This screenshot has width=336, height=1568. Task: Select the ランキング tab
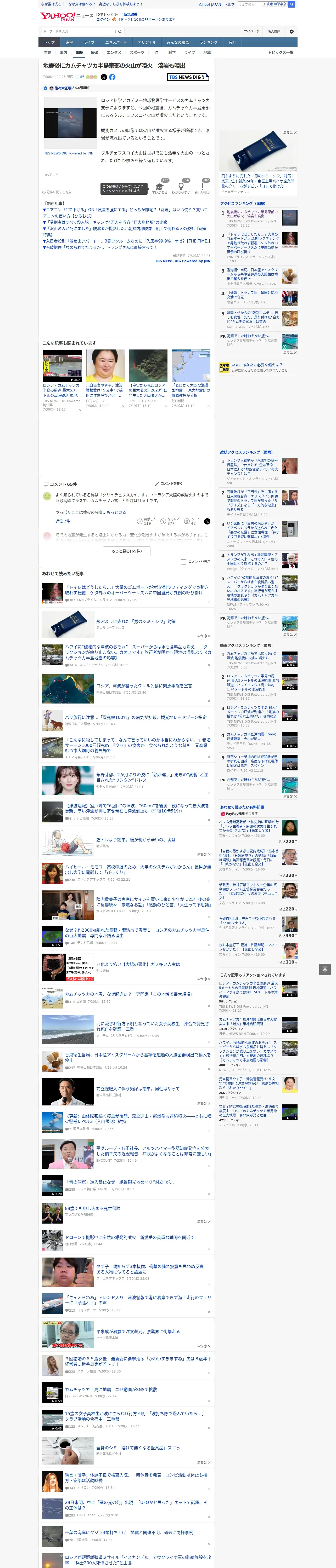click(209, 43)
